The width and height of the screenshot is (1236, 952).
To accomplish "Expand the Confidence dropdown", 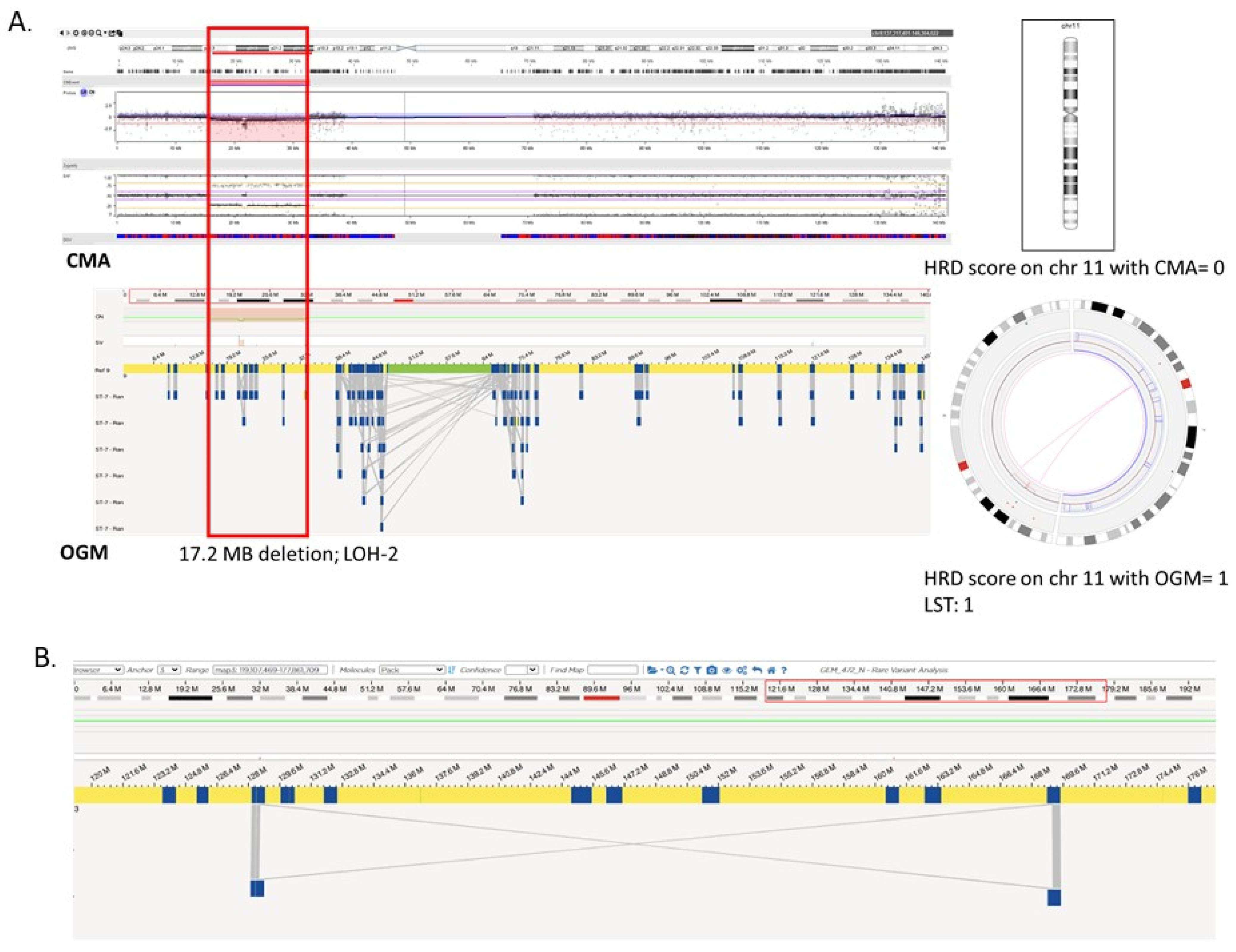I will [521, 670].
